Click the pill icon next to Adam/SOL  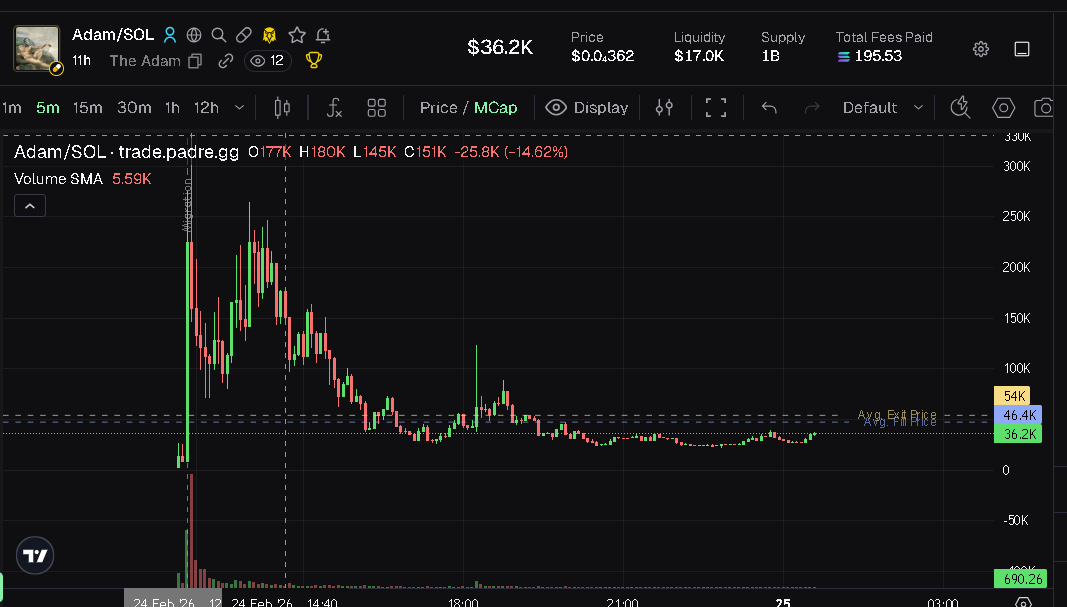pos(244,35)
